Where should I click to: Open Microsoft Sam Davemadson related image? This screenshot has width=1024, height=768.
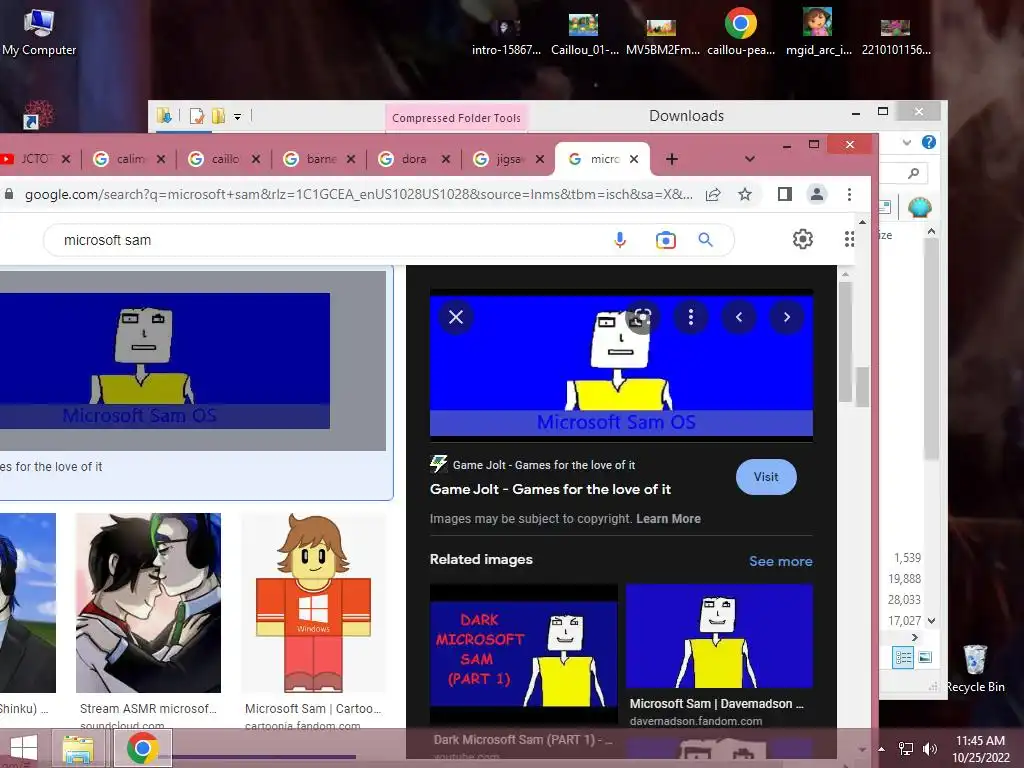(719, 636)
